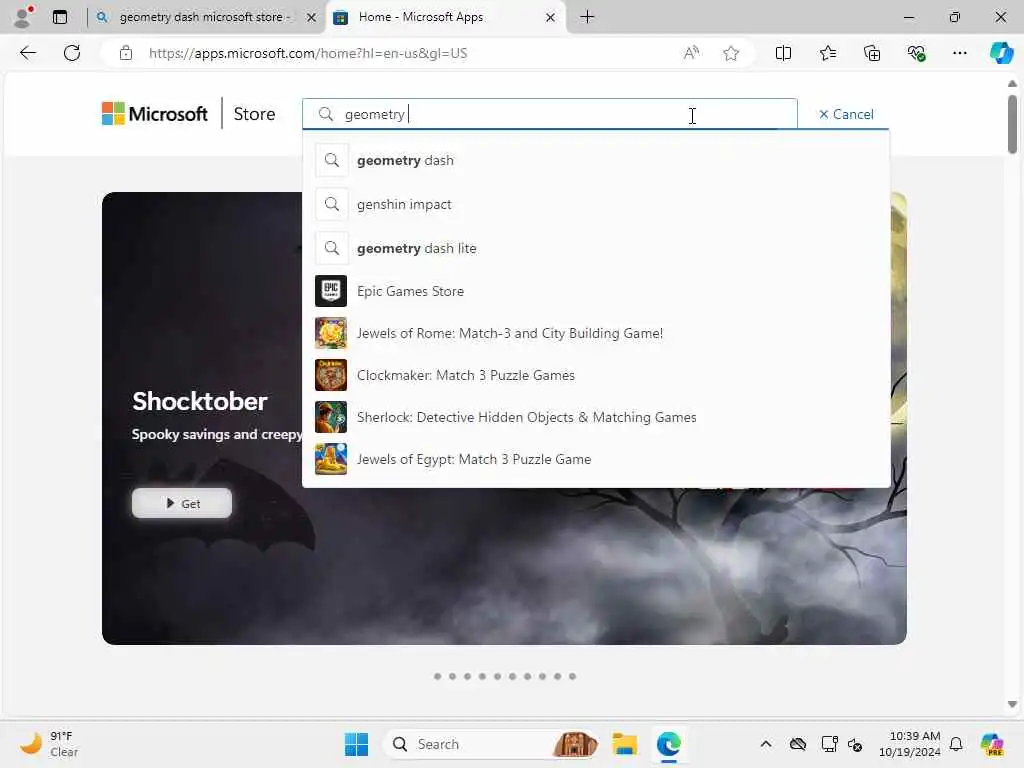Open tab actions menu

pos(60,17)
